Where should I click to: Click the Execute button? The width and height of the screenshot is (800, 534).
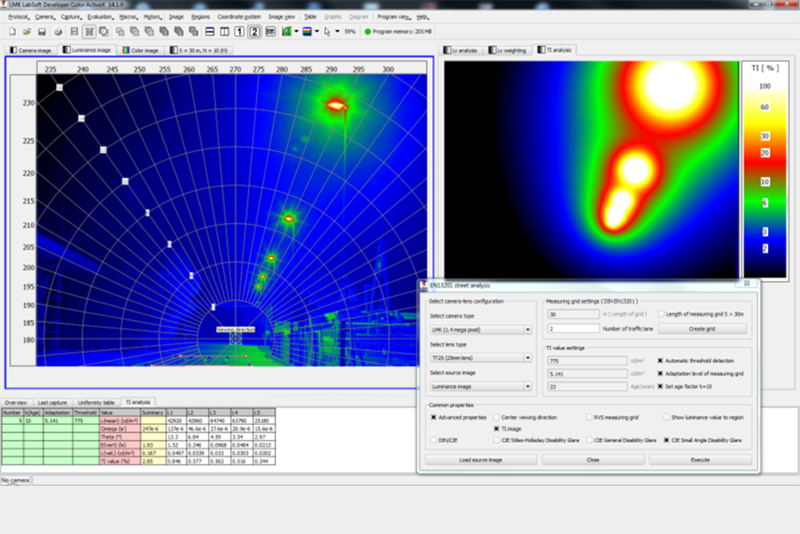700,460
